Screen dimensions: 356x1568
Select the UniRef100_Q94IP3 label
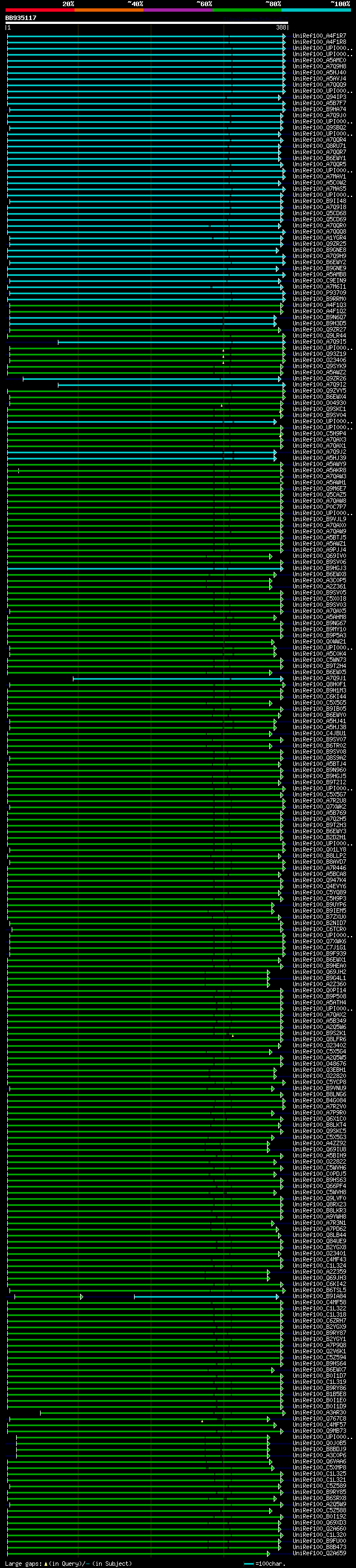[319, 97]
